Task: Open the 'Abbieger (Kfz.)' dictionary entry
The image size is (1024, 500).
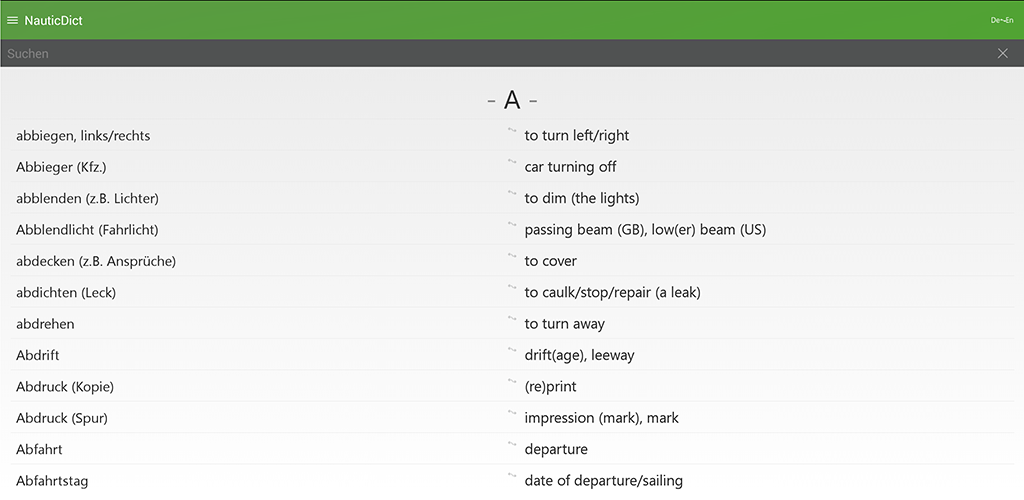Action: click(x=61, y=167)
